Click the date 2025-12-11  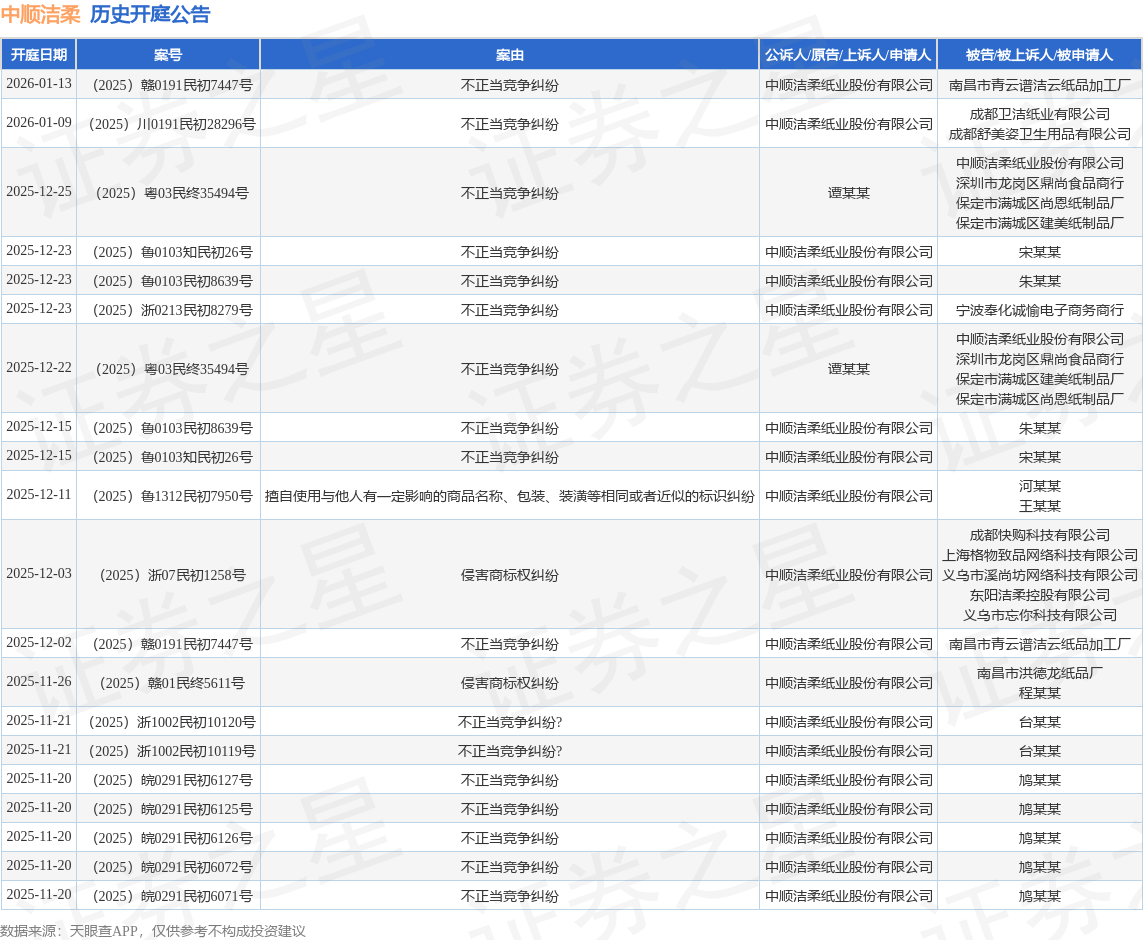pyautogui.click(x=39, y=495)
